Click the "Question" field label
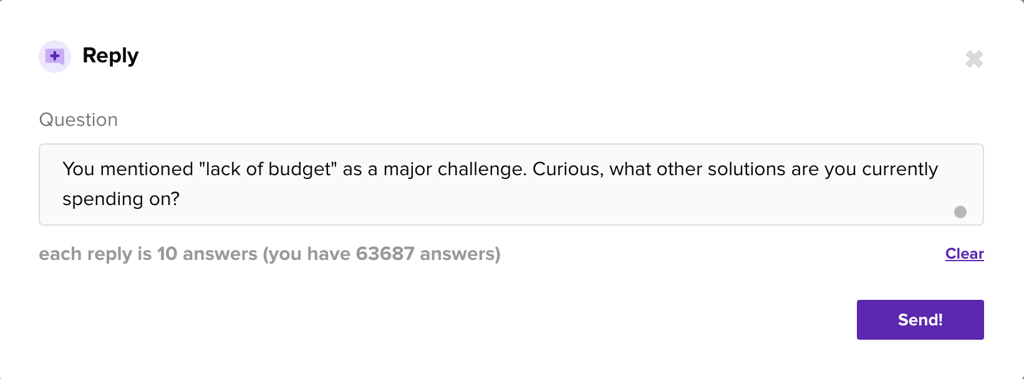The image size is (1024, 379). click(78, 120)
